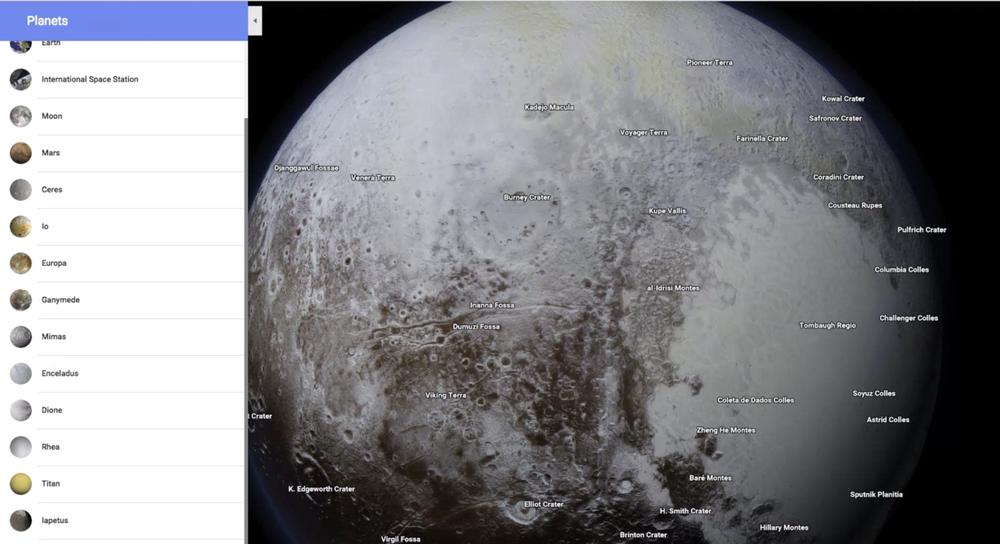Viewport: 1000px width, 544px height.
Task: Click the Sputnik Planitia label
Action: click(x=876, y=494)
